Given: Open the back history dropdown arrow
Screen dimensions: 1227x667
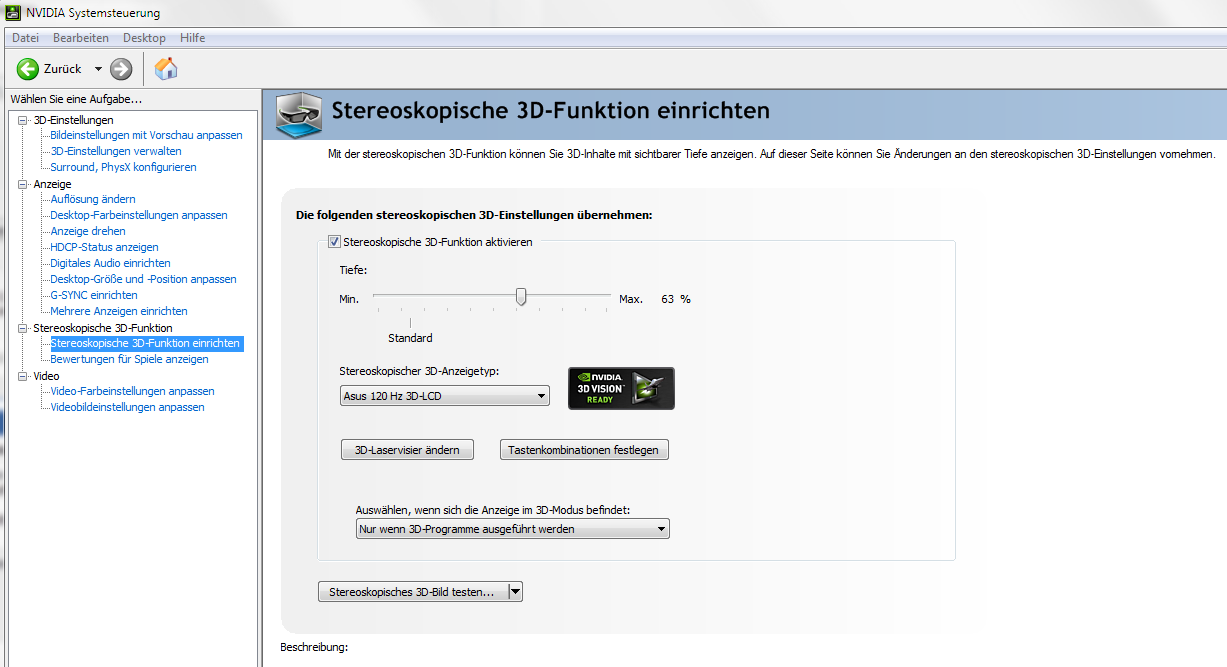Looking at the screenshot, I should [98, 69].
